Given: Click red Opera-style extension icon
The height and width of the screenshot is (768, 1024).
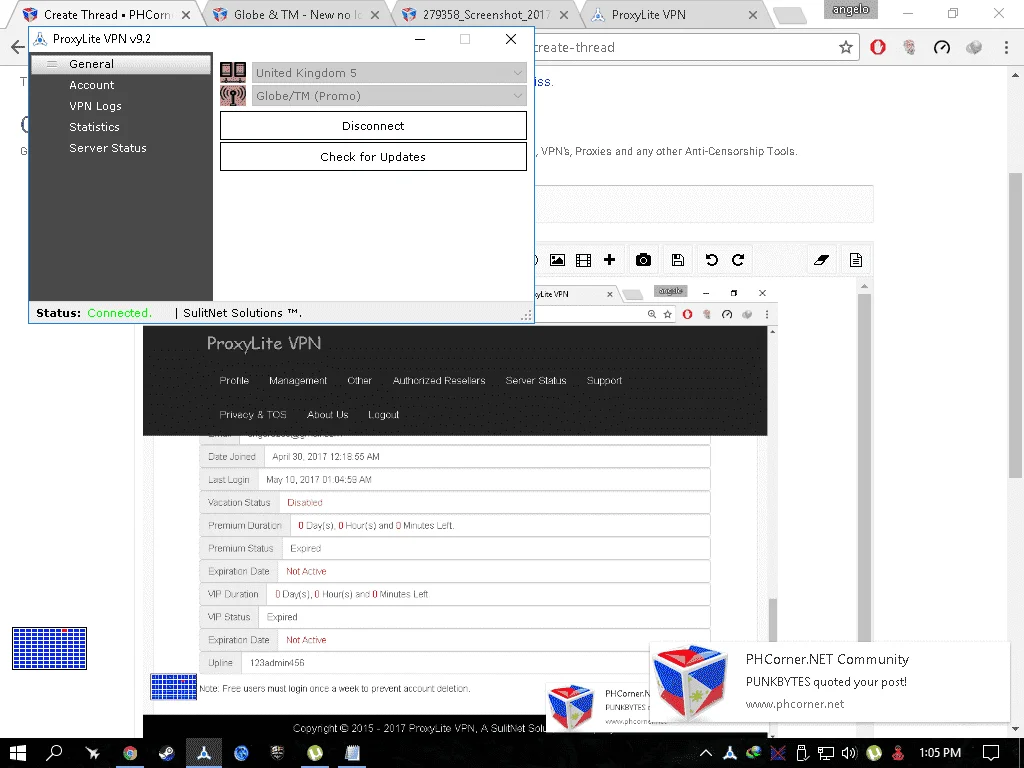Looking at the screenshot, I should tap(878, 47).
